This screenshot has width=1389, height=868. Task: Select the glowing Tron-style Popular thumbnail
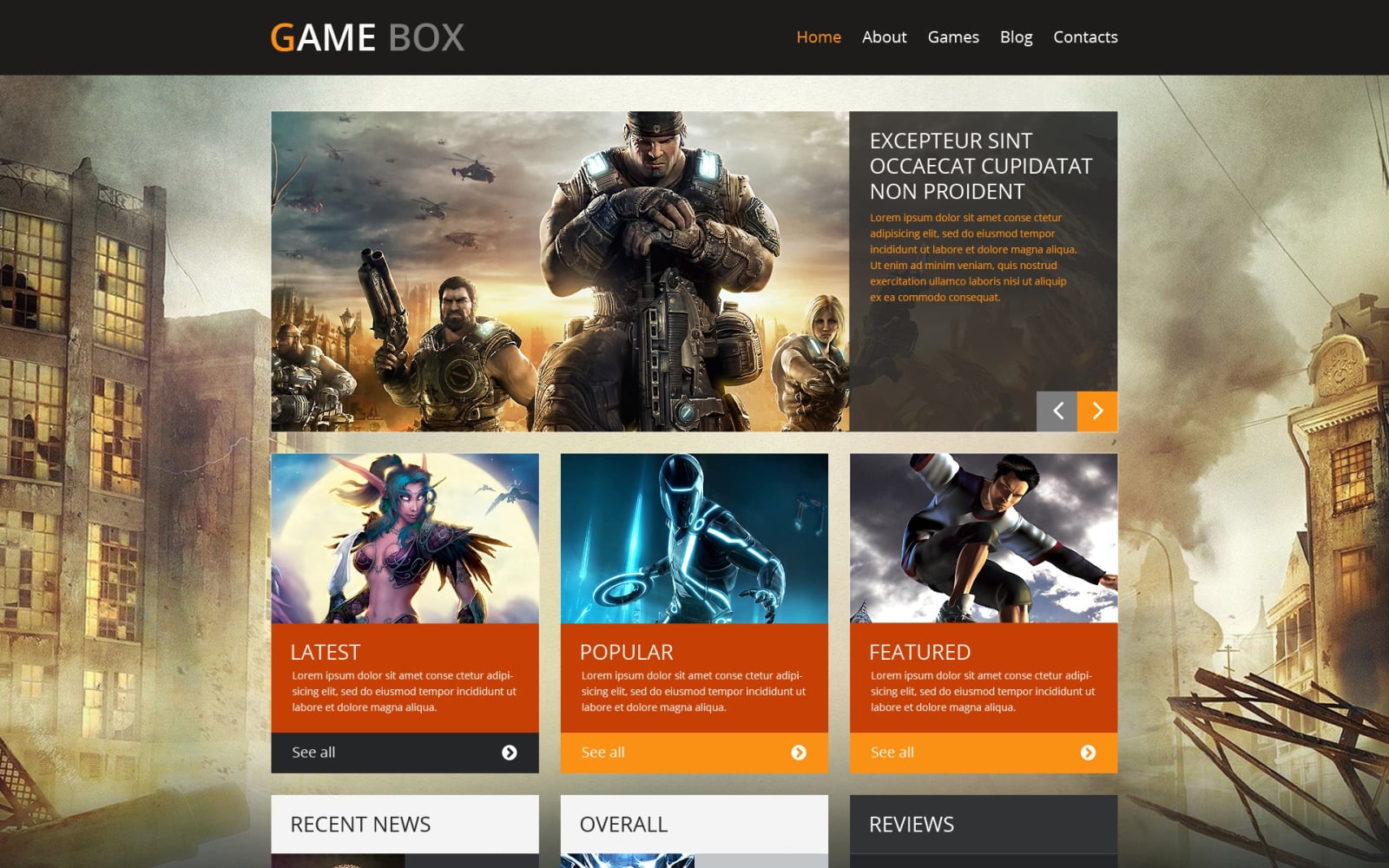694,538
